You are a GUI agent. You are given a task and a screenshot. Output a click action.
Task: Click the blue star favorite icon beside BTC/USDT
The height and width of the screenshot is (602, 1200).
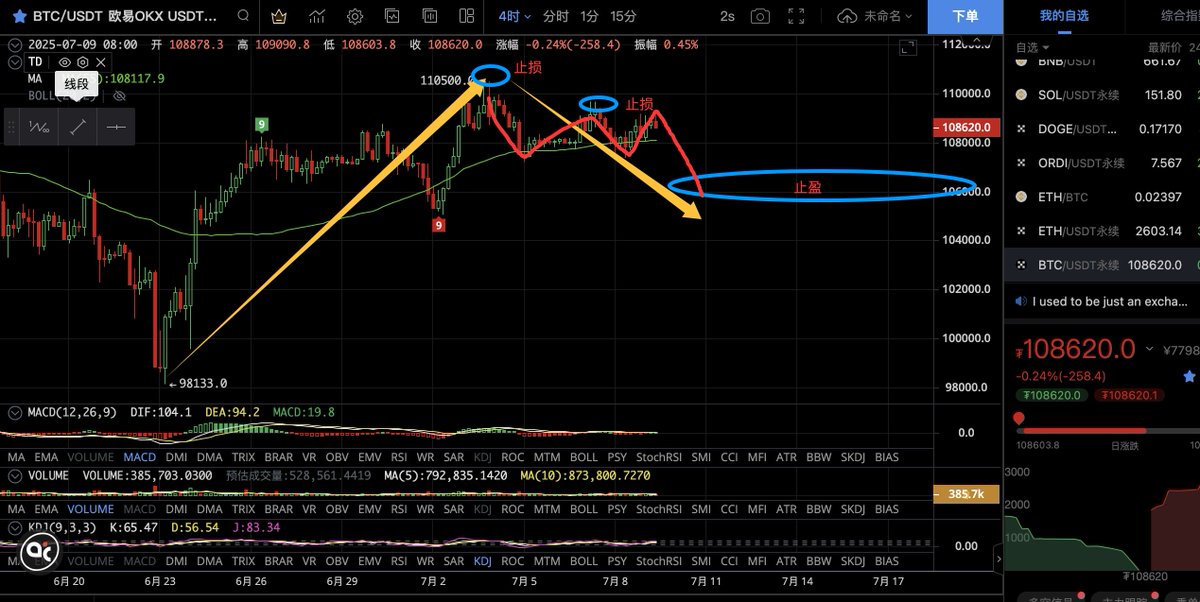point(18,16)
